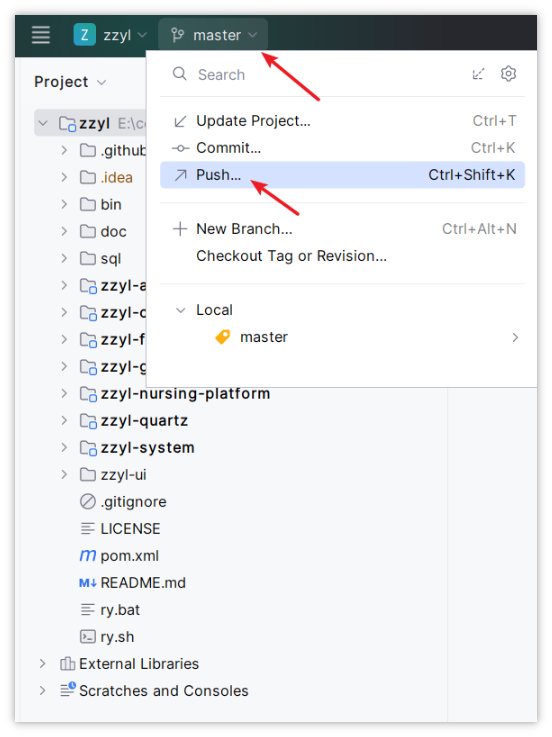Open branches popup settings gear

[x=508, y=74]
